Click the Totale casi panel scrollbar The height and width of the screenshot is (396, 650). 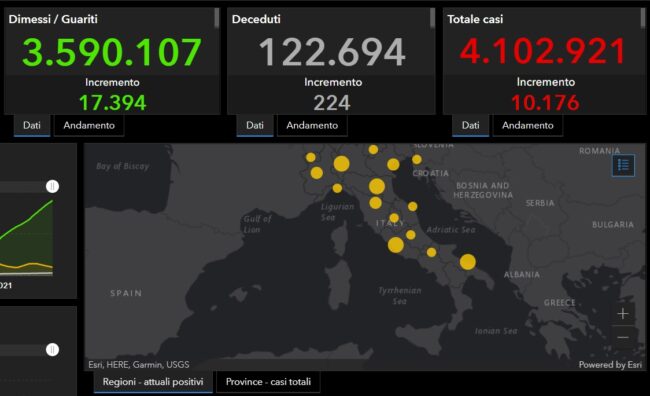tap(643, 18)
